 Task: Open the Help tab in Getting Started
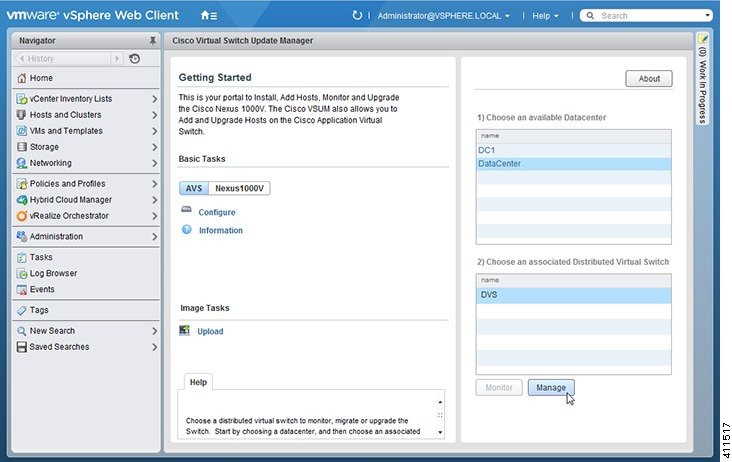tap(198, 382)
